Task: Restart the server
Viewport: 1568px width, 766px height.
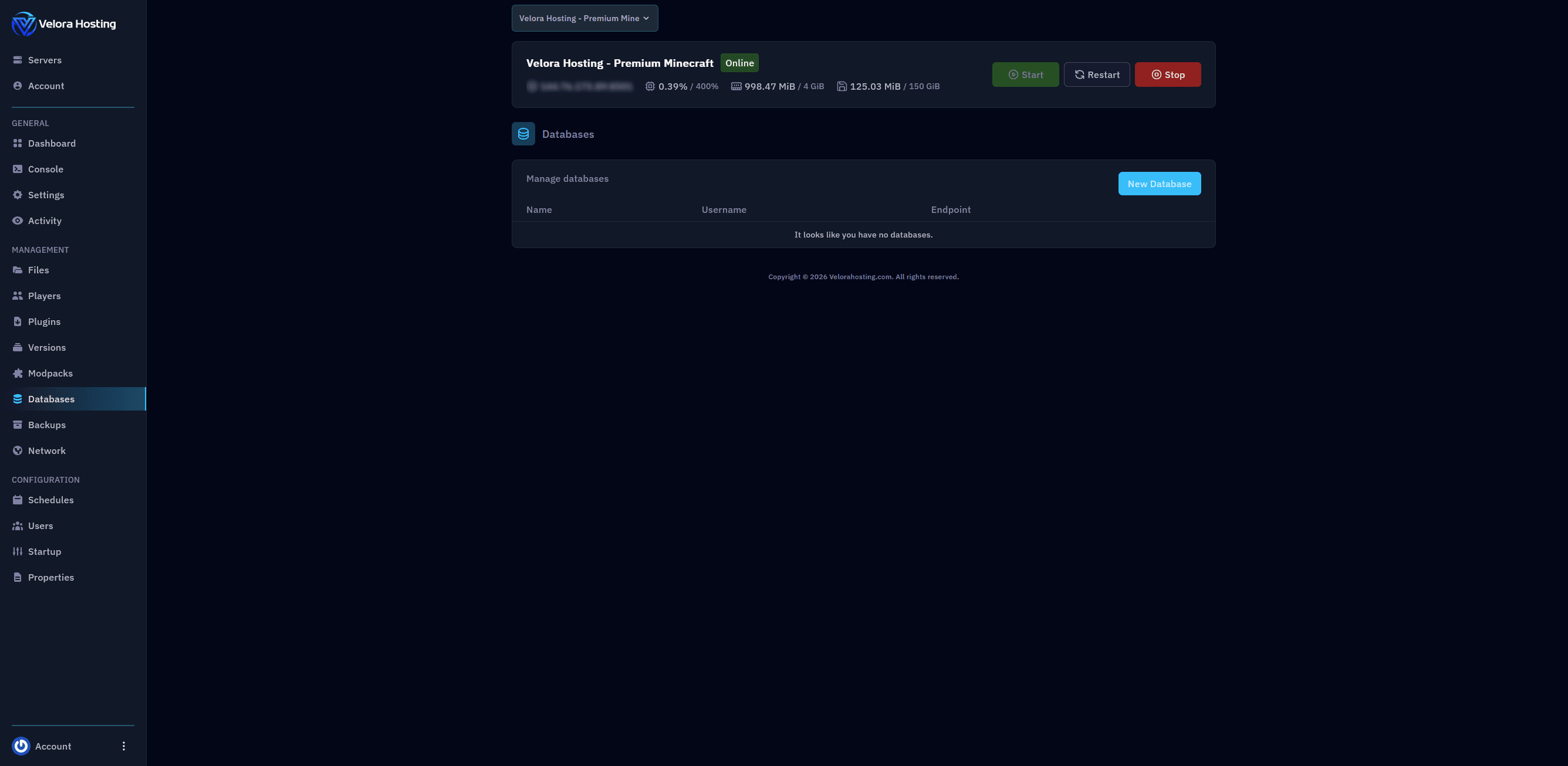Action: (1096, 75)
